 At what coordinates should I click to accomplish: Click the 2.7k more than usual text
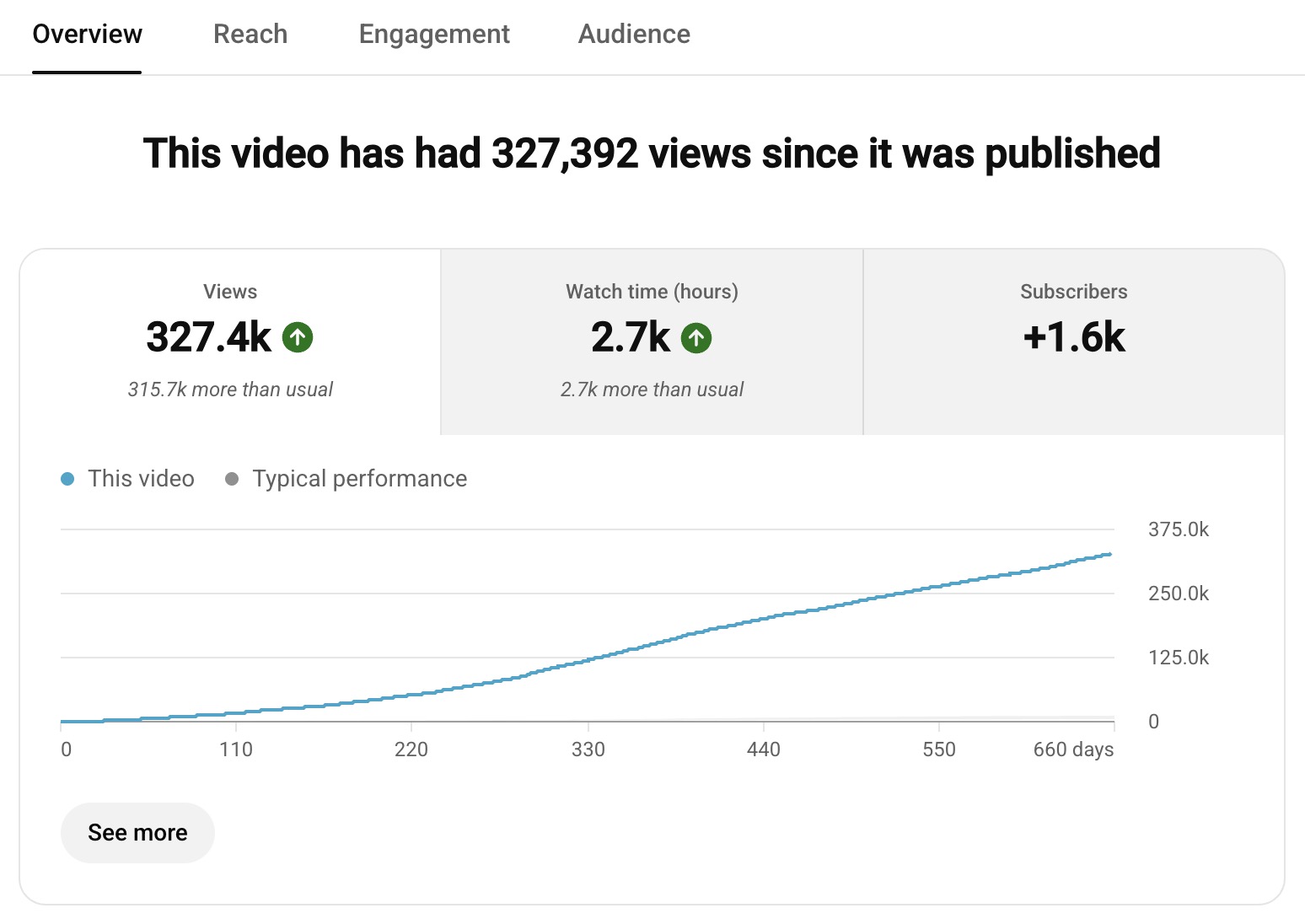(x=652, y=389)
